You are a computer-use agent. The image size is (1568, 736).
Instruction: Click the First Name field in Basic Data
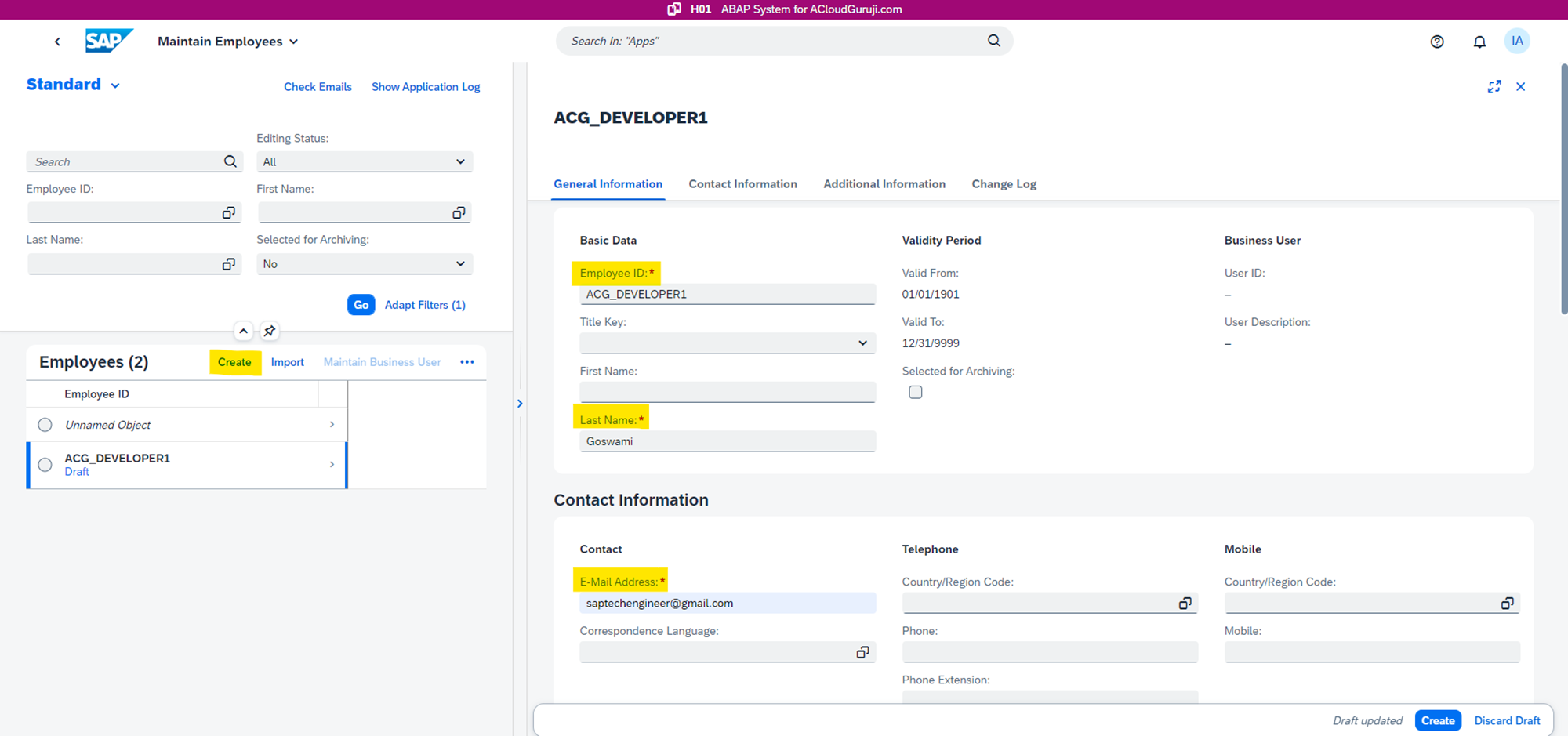pos(727,392)
